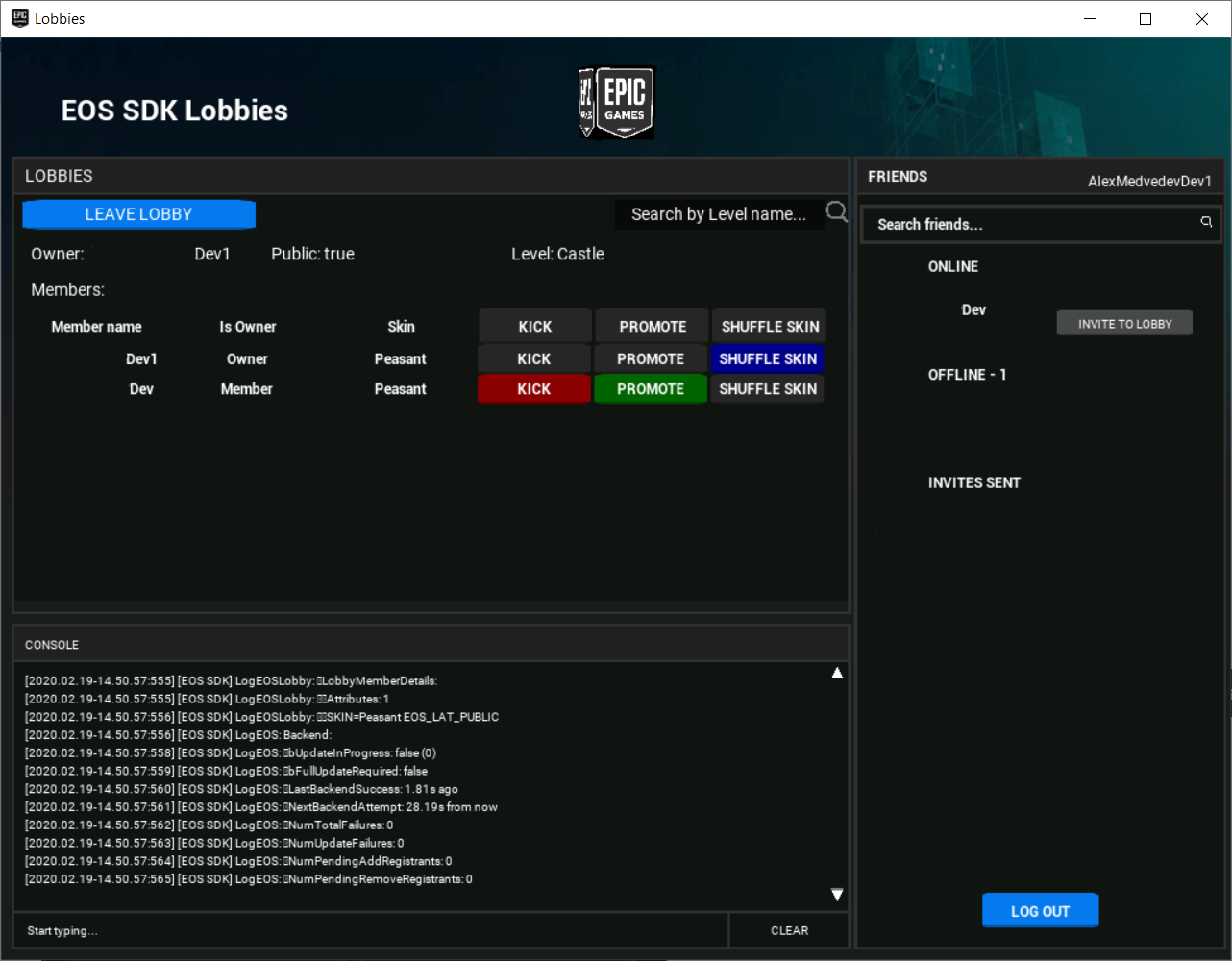Promote Dev to lobby owner
Screen dimensions: 1232x961
tap(651, 388)
